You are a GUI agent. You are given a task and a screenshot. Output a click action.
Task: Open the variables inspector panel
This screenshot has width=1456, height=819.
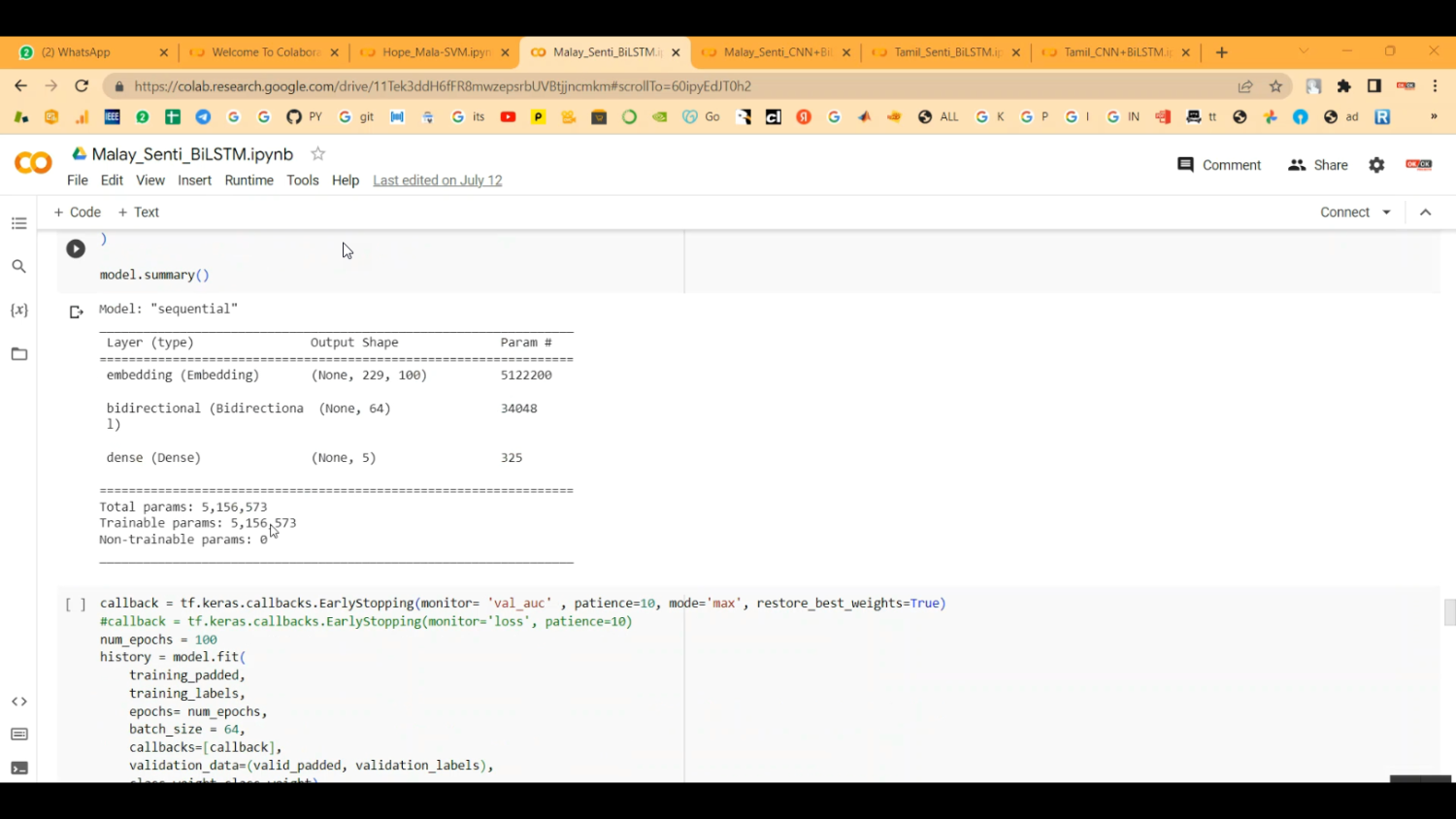click(18, 310)
